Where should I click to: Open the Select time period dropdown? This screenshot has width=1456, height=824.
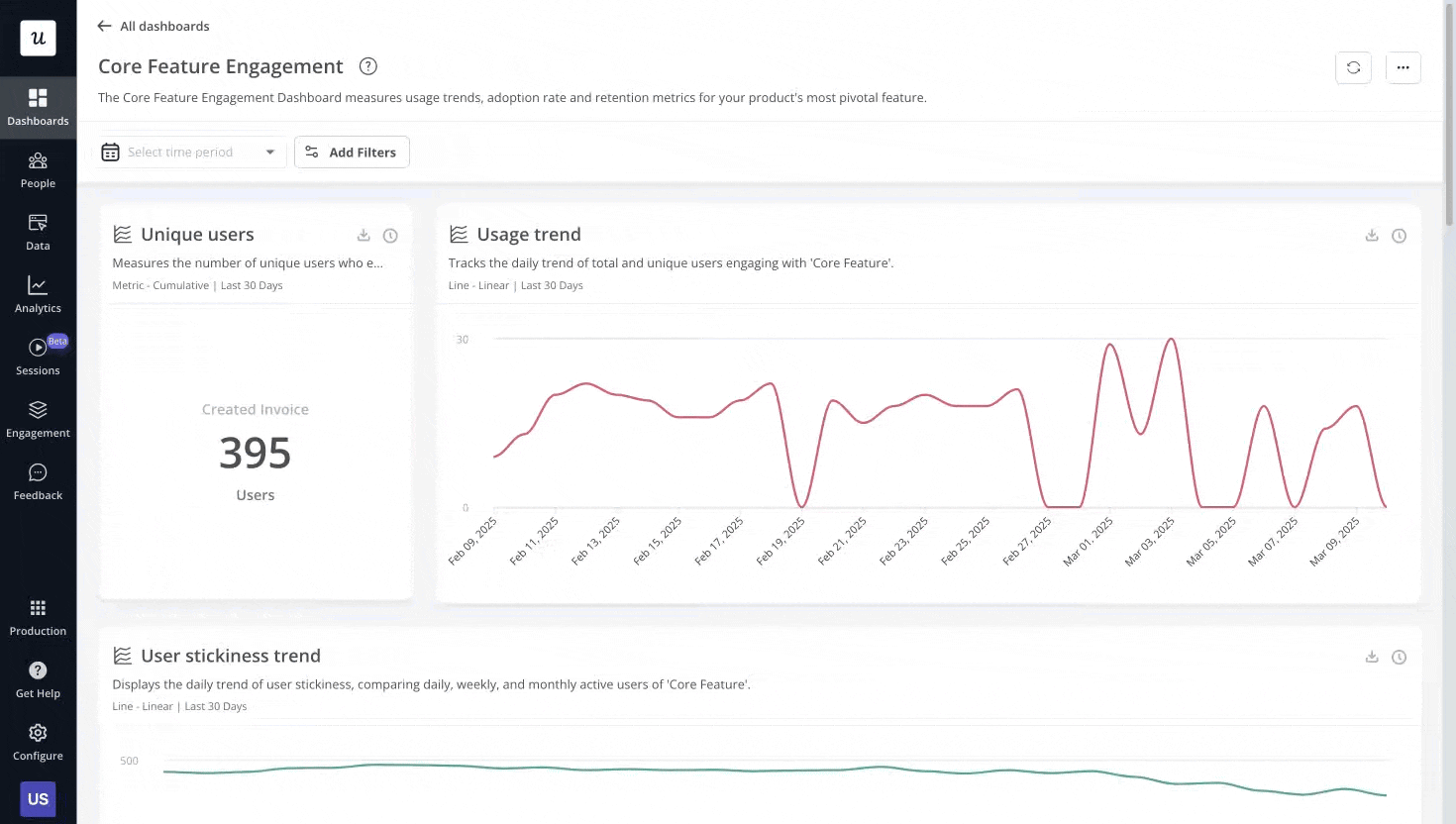tap(189, 152)
